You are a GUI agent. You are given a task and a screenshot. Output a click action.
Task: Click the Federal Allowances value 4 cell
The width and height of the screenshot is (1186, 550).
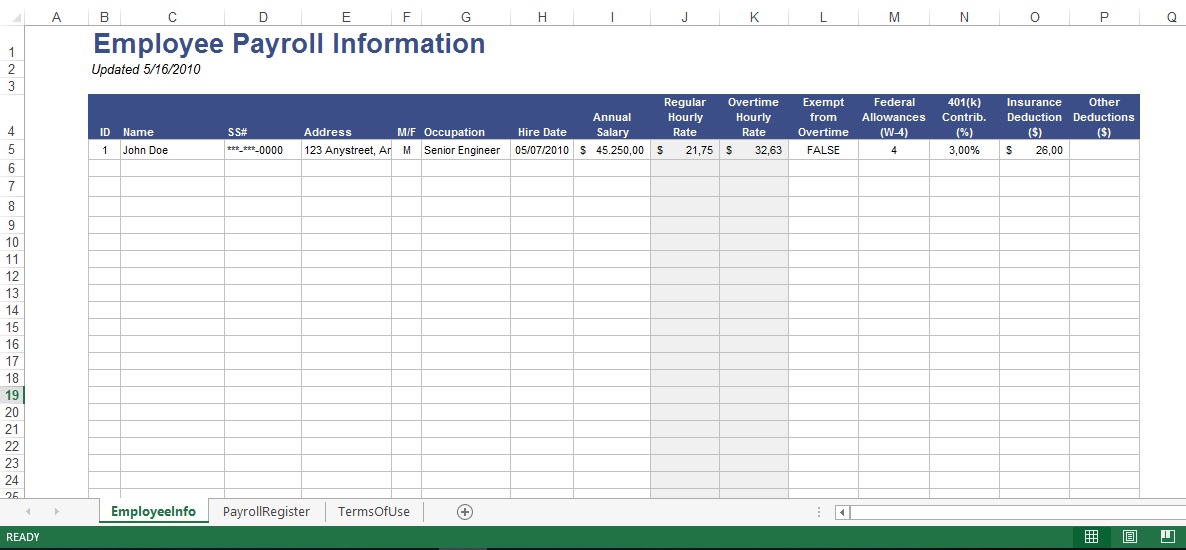[x=894, y=150]
